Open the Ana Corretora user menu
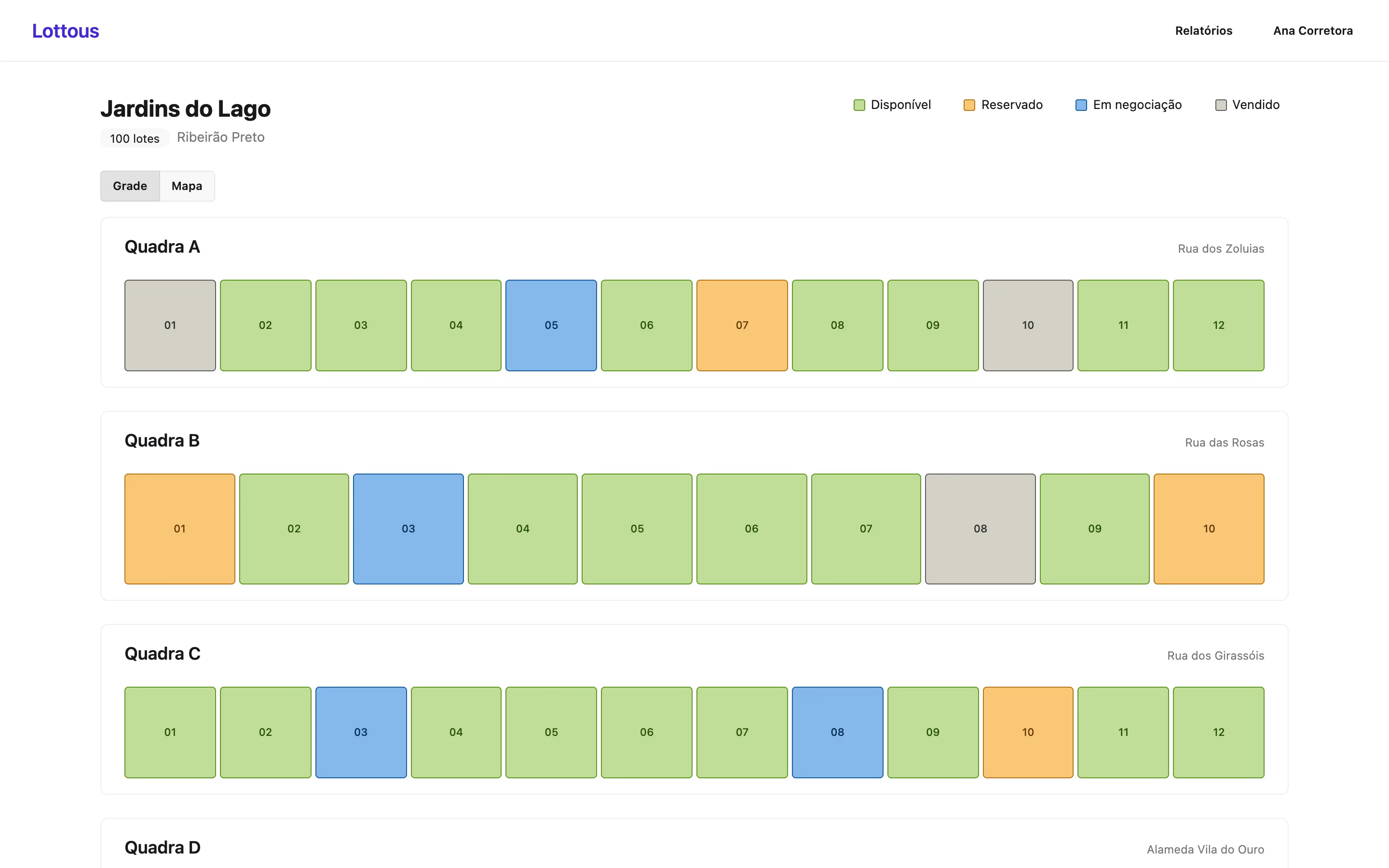The width and height of the screenshot is (1389, 868). click(1313, 30)
